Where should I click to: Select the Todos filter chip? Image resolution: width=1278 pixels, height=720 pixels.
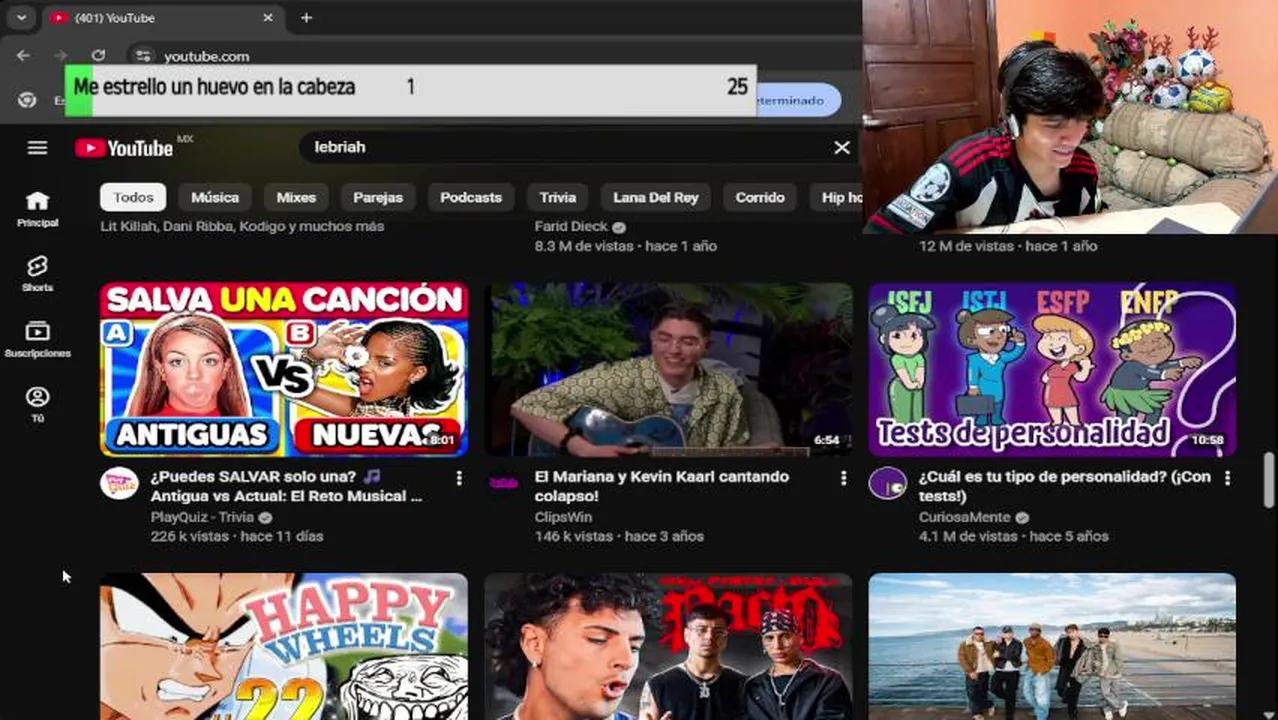[133, 198]
